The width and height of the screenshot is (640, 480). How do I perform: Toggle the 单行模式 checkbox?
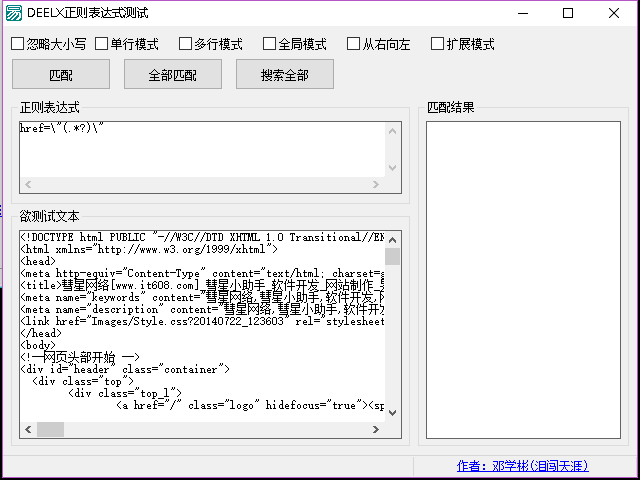pyautogui.click(x=127, y=44)
